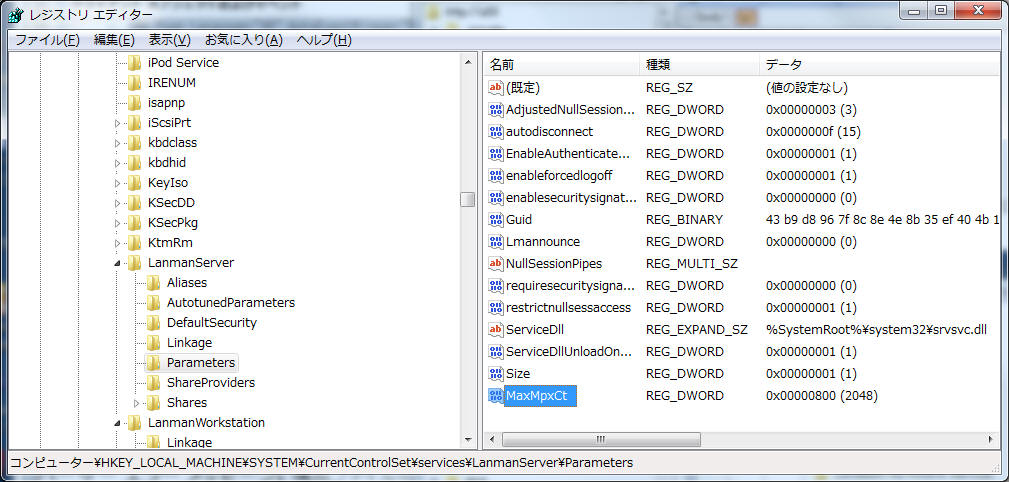
Task: Click the values pane horizontal scrollbar thumb
Action: point(600,439)
